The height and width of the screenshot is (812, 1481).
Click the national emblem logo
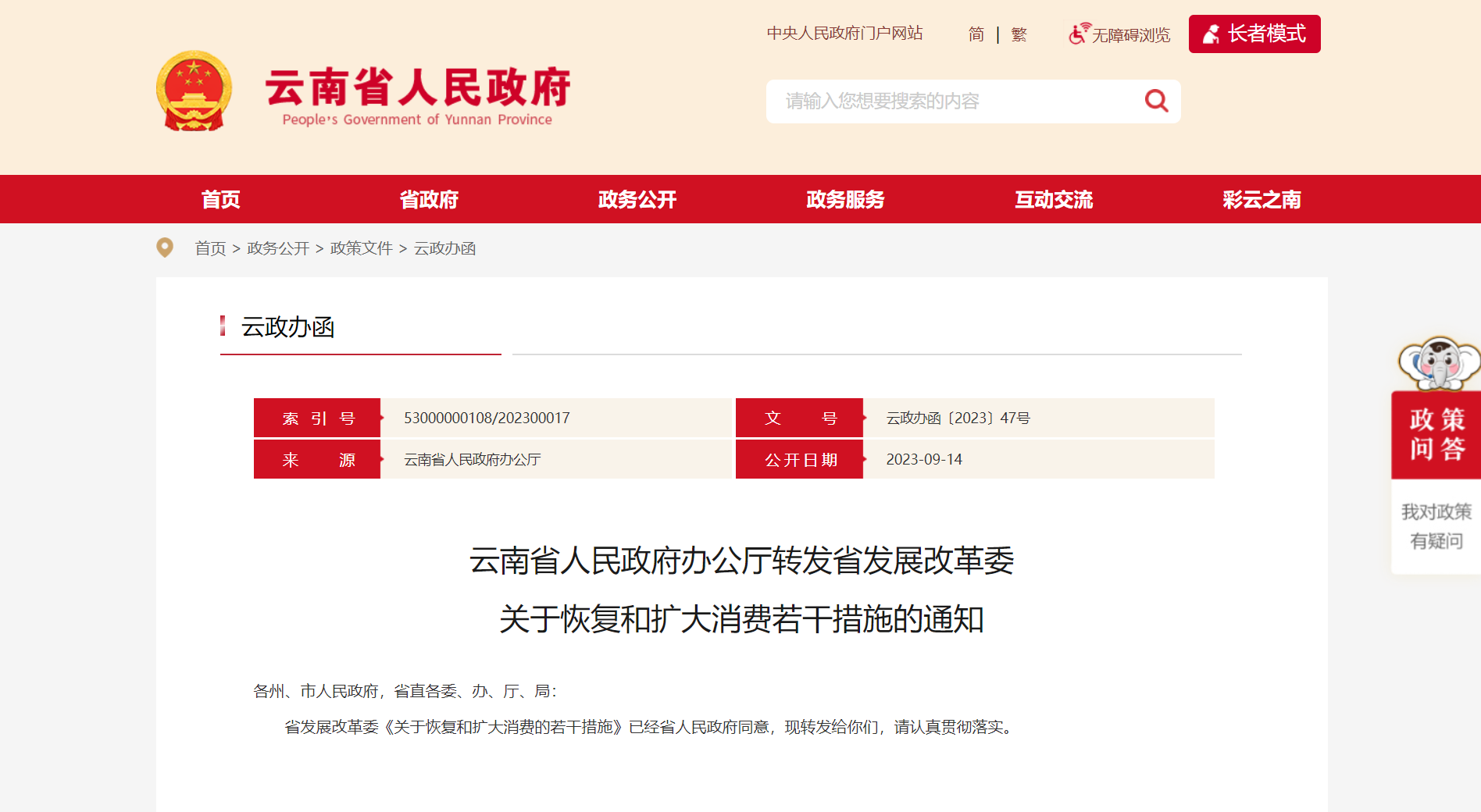[x=194, y=91]
